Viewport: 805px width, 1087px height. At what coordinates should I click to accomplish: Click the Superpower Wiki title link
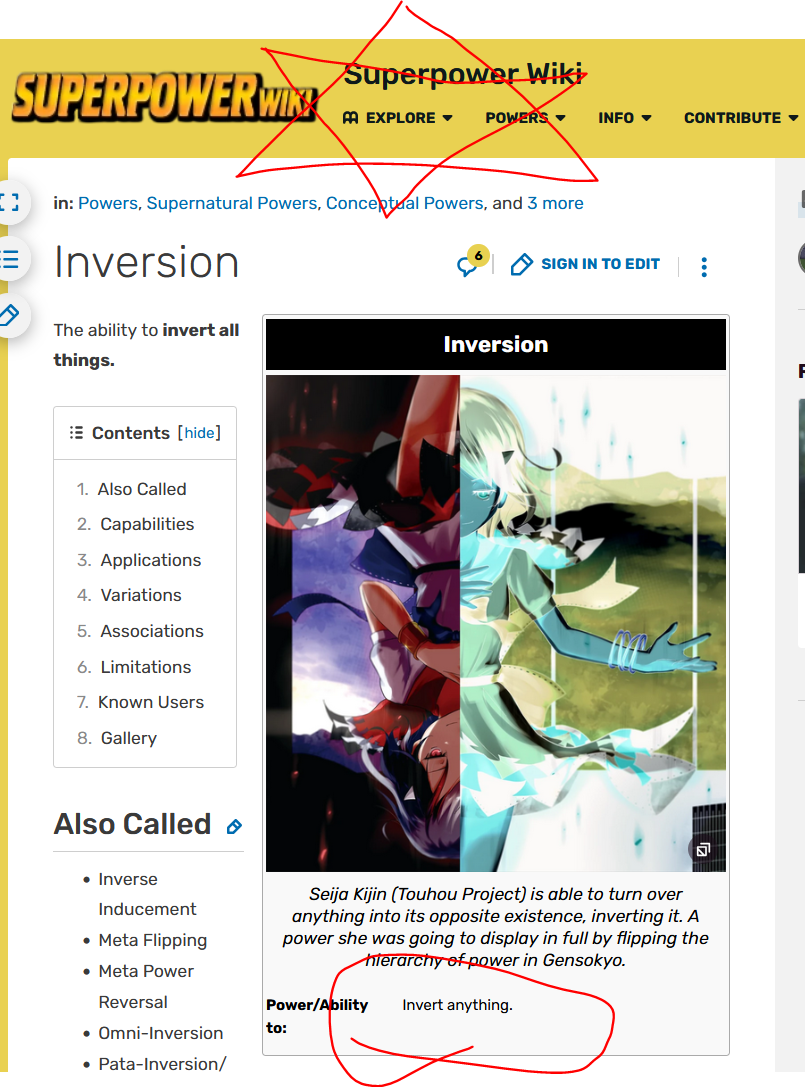462,73
